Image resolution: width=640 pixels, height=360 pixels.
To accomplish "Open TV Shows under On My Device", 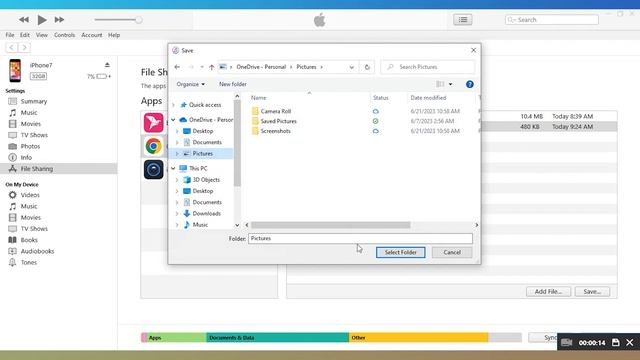I will [x=34, y=229].
